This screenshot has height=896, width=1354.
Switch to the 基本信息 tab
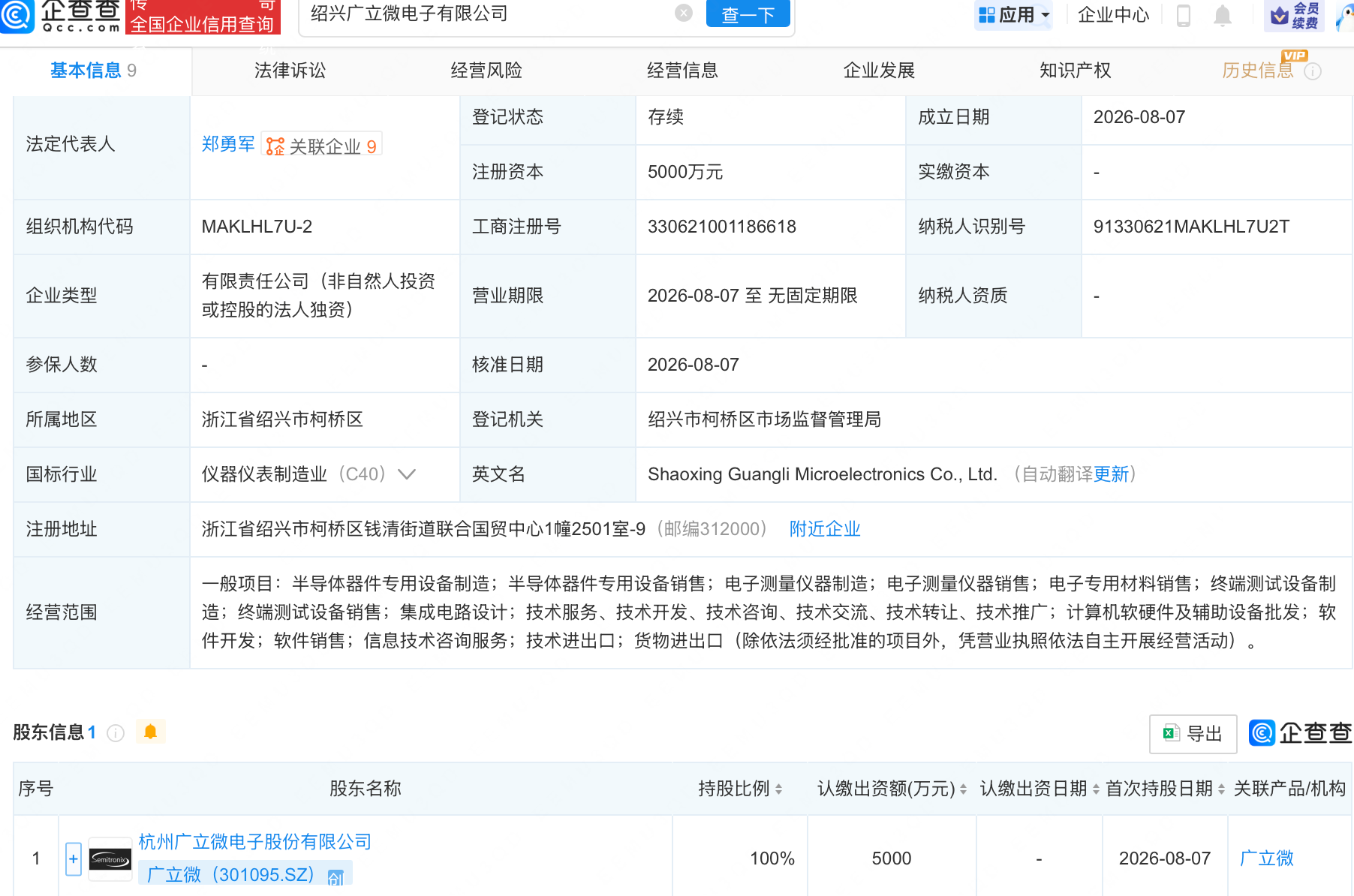(93, 71)
